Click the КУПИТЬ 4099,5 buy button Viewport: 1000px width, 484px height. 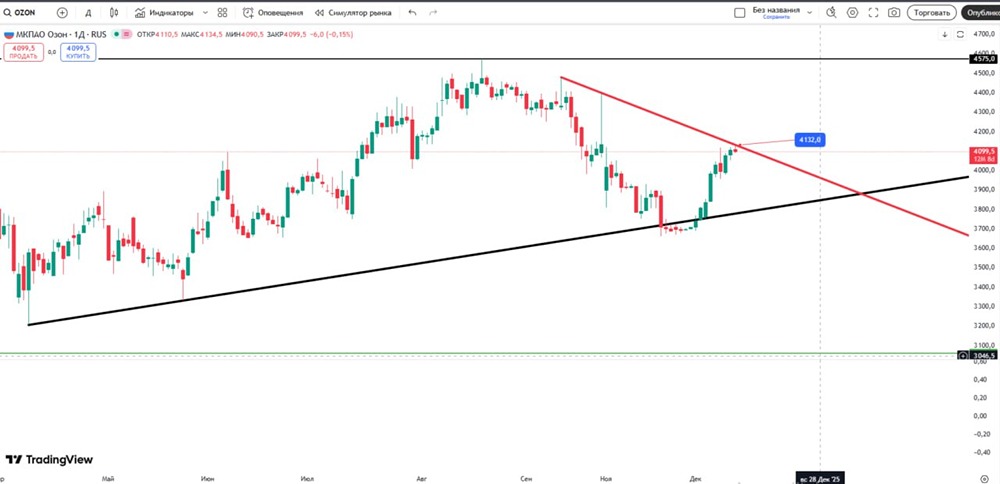(78, 52)
